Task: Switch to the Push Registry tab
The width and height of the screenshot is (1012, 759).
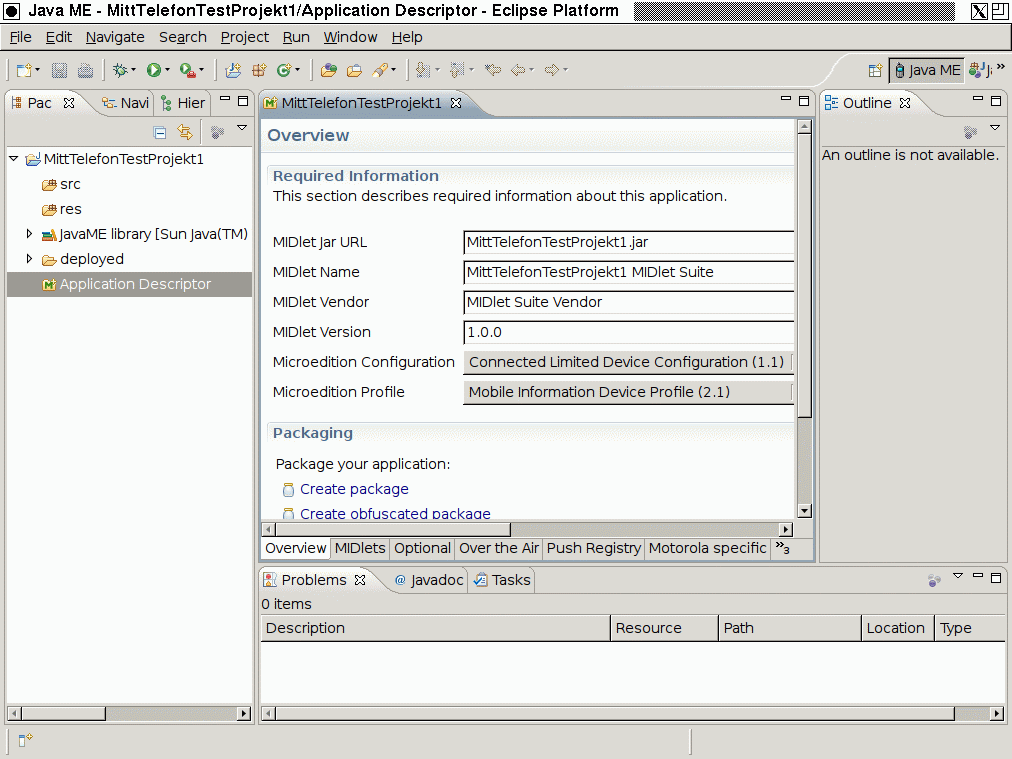Action: 594,548
